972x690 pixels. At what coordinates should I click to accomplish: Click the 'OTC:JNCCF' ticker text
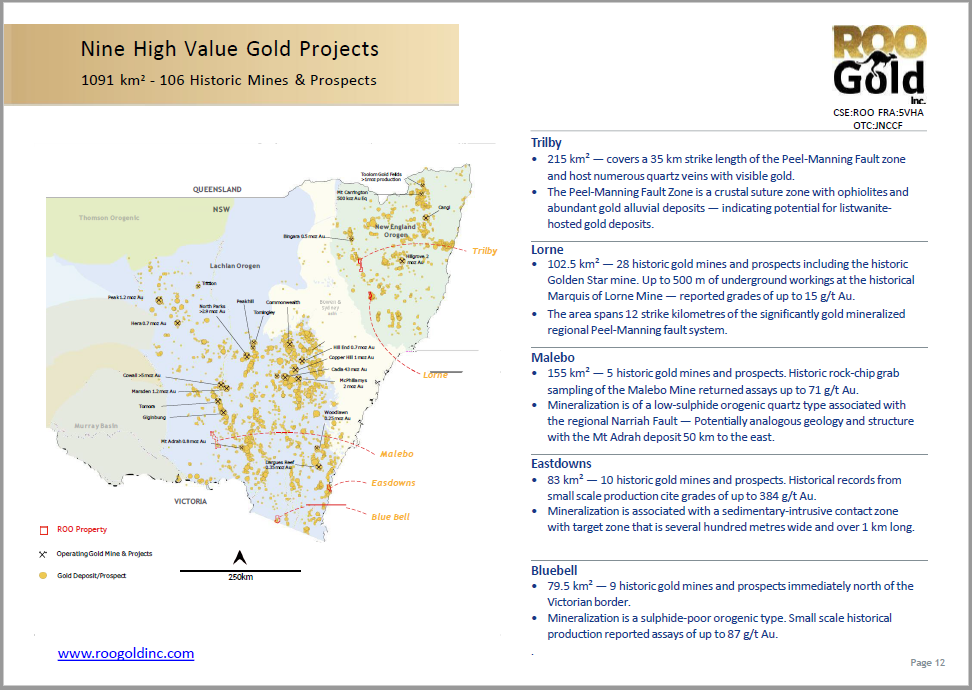878,125
